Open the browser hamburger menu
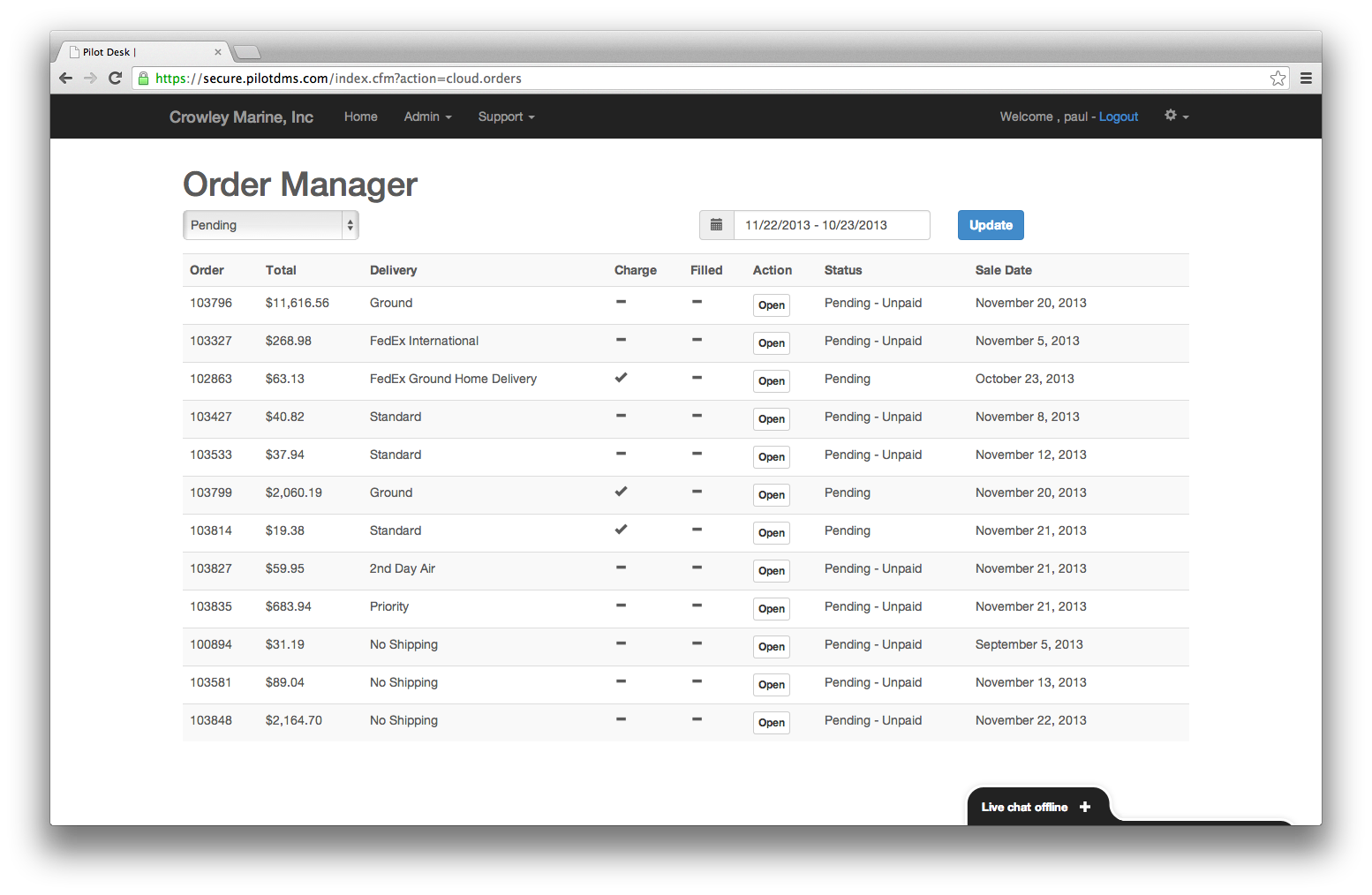This screenshot has width=1372, height=895. click(1306, 78)
